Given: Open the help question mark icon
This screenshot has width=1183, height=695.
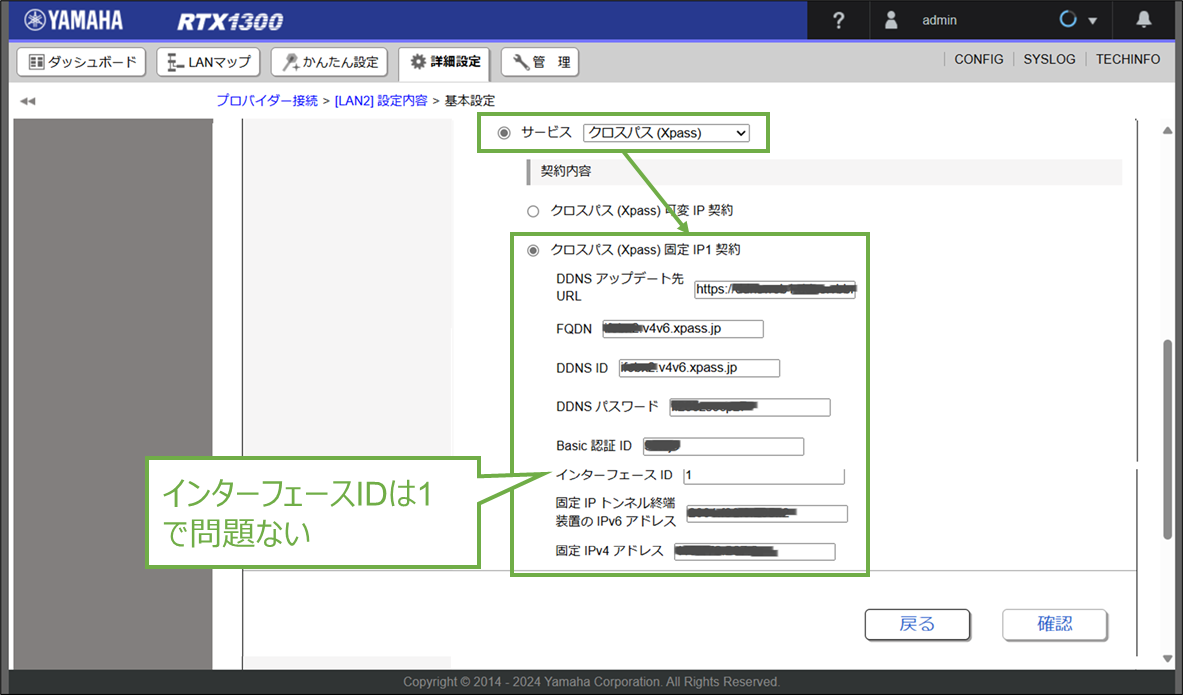Looking at the screenshot, I should pyautogui.click(x=838, y=20).
